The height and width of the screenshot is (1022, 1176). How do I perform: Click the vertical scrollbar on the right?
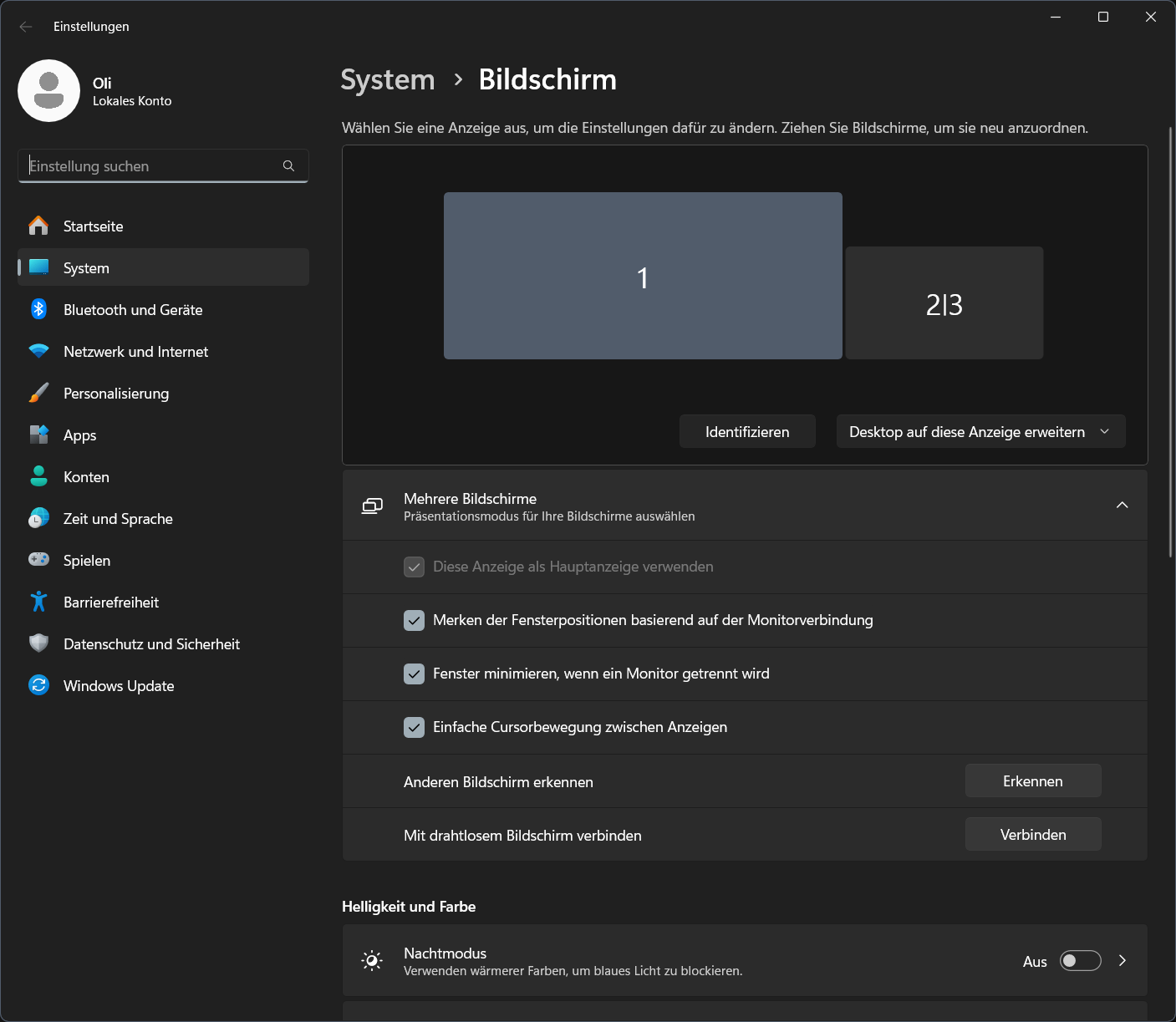(x=1170, y=343)
